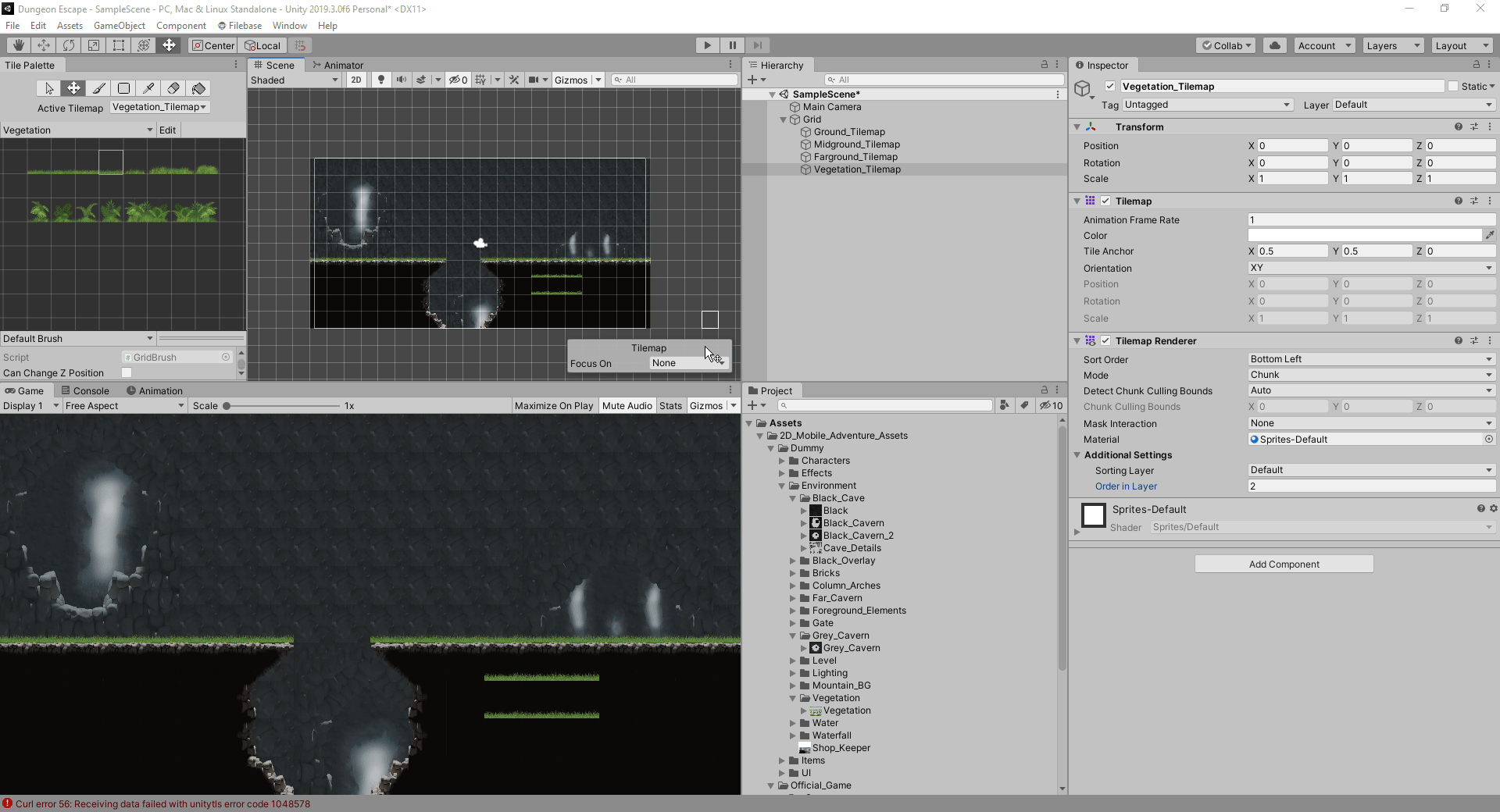Toggle Stats overlay in Game view
1500x812 pixels.
pos(670,405)
